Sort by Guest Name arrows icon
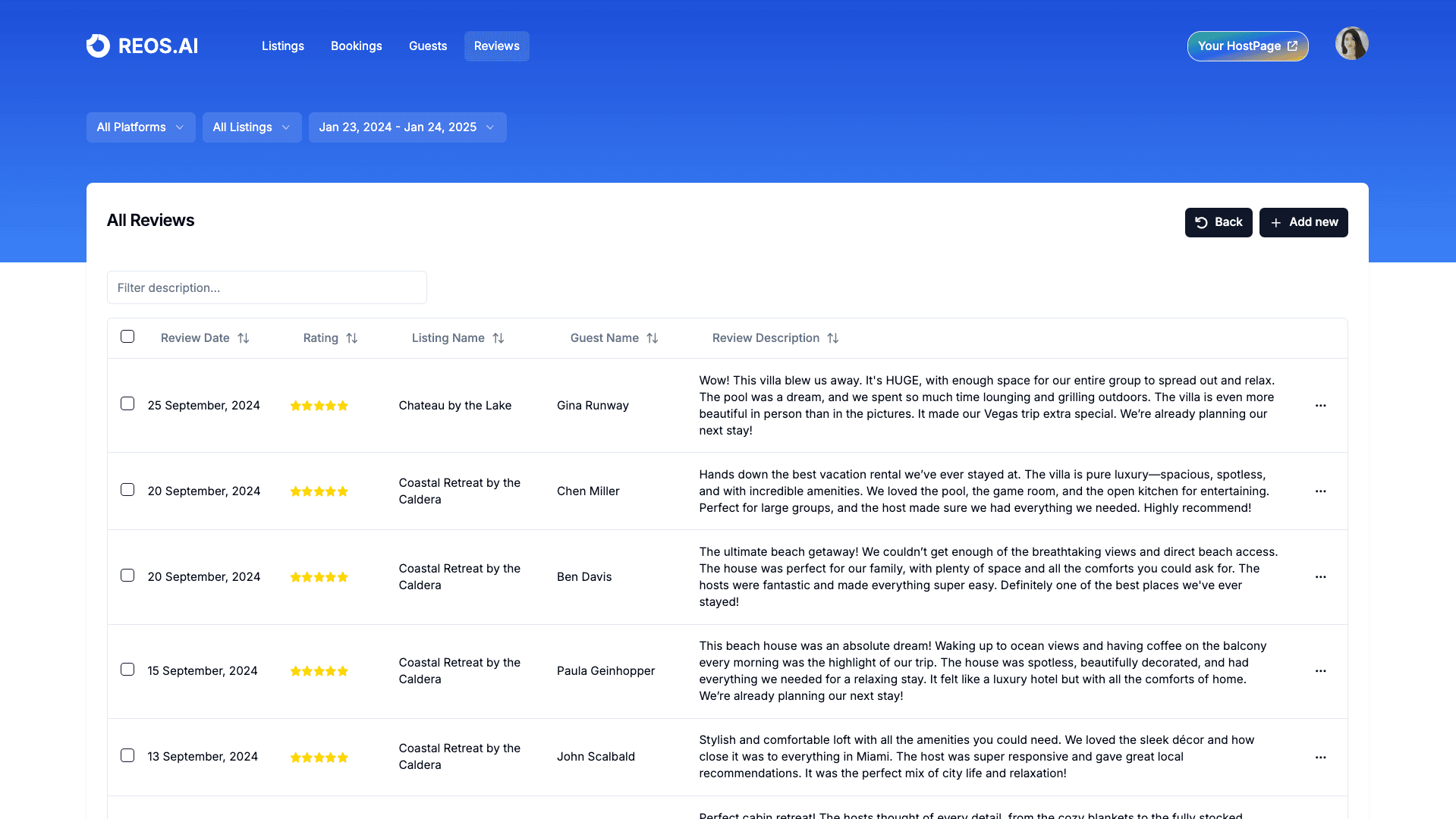This screenshot has width=1456, height=819. pyautogui.click(x=653, y=338)
